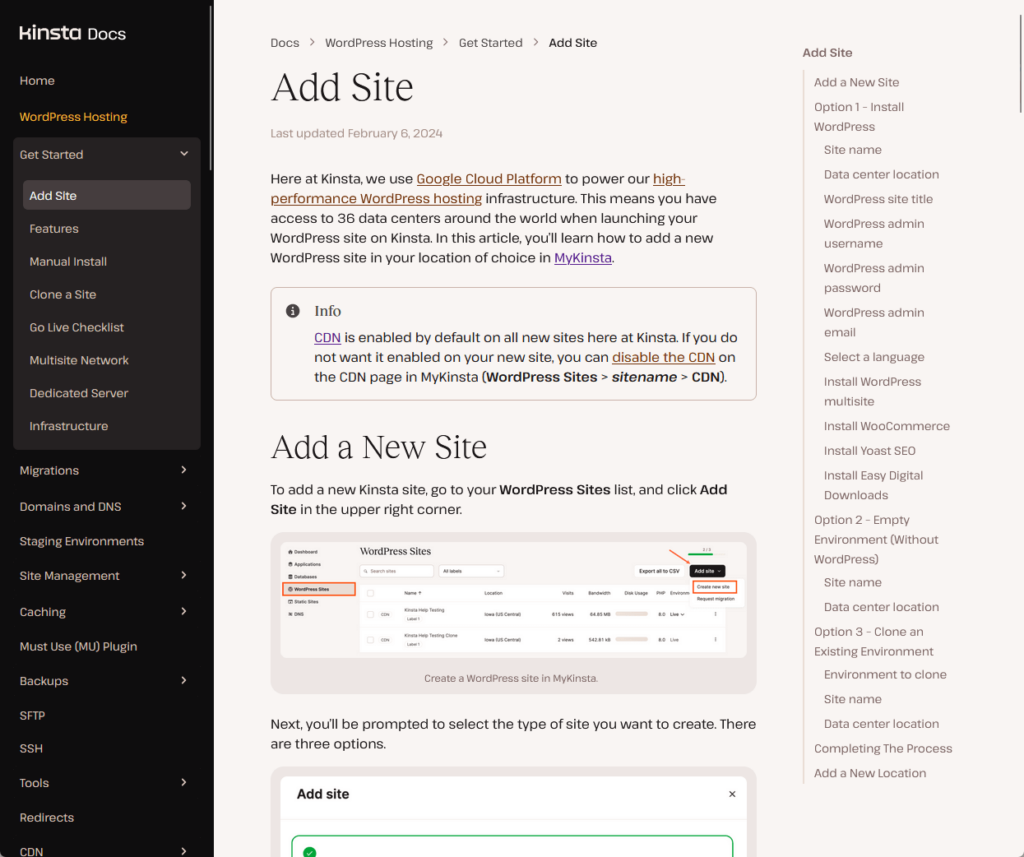Open the SFTP sidebar page

coord(33,715)
